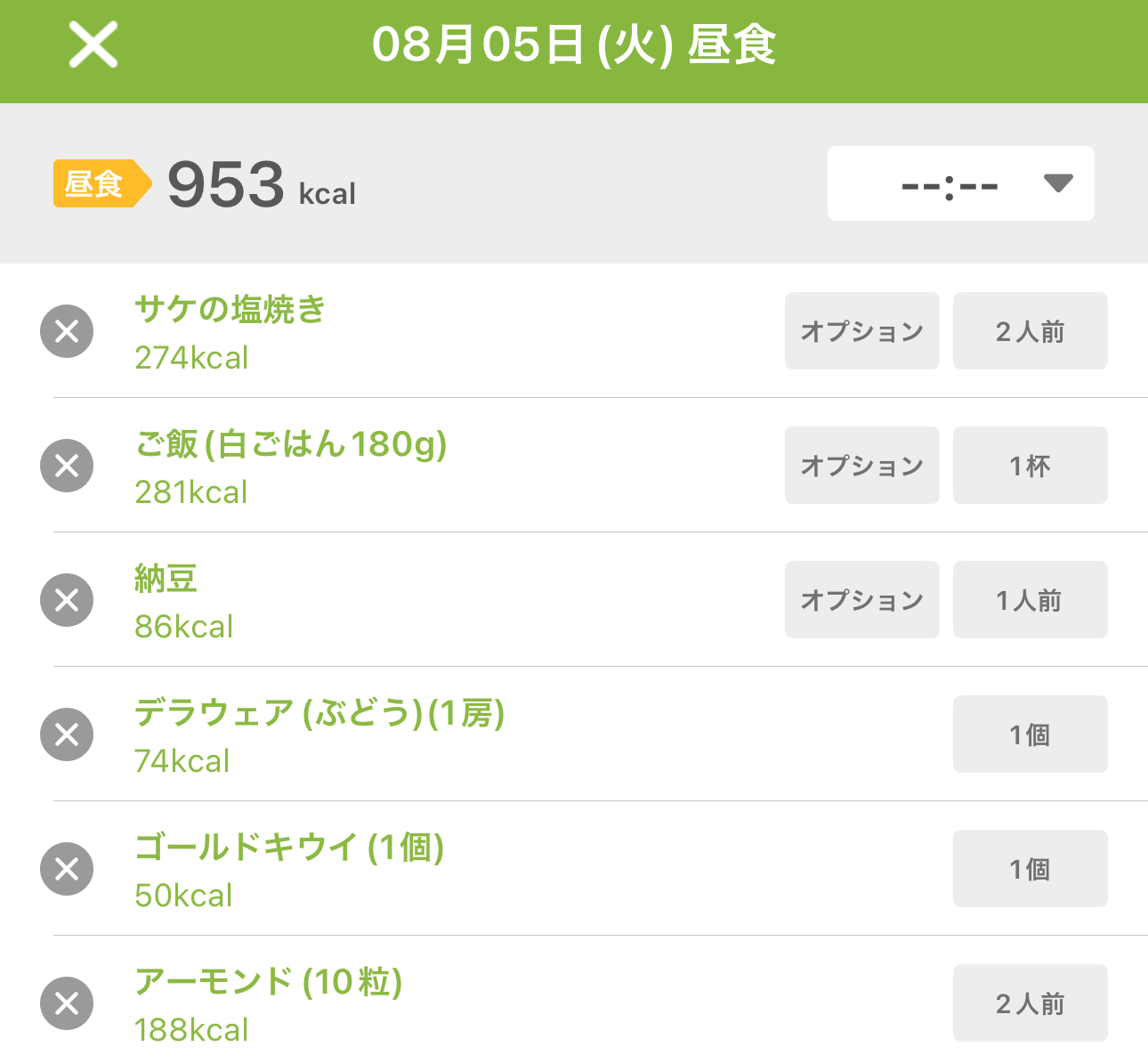The height and width of the screenshot is (1063, 1148).
Task: Change the サケの塩焼き serving from 2人前
Action: click(1031, 330)
